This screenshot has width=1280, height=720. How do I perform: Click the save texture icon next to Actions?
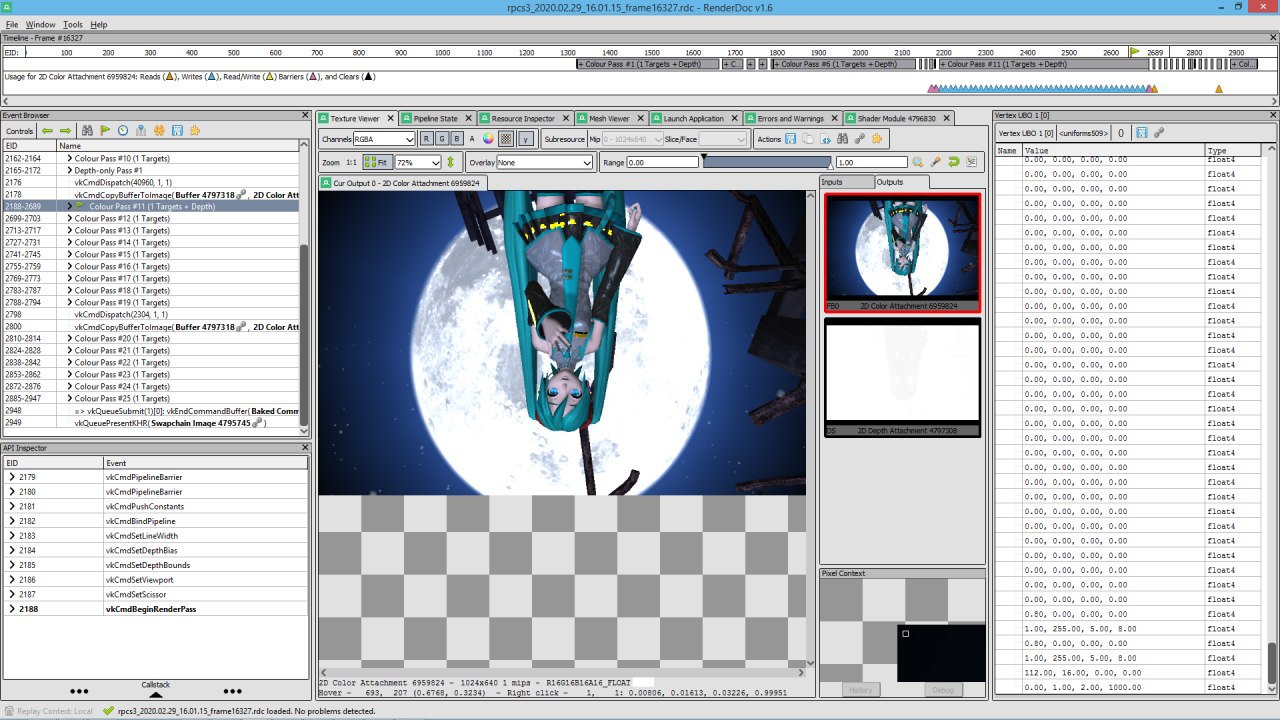point(790,139)
